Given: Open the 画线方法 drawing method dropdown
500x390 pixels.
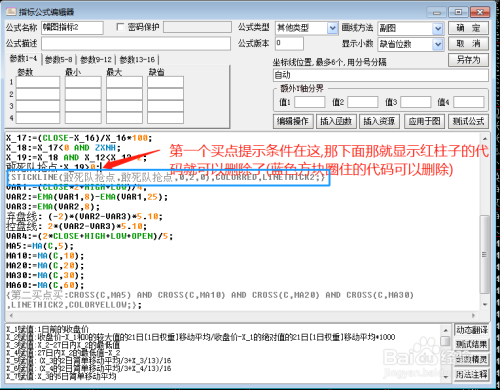Looking at the screenshot, I should 438,29.
